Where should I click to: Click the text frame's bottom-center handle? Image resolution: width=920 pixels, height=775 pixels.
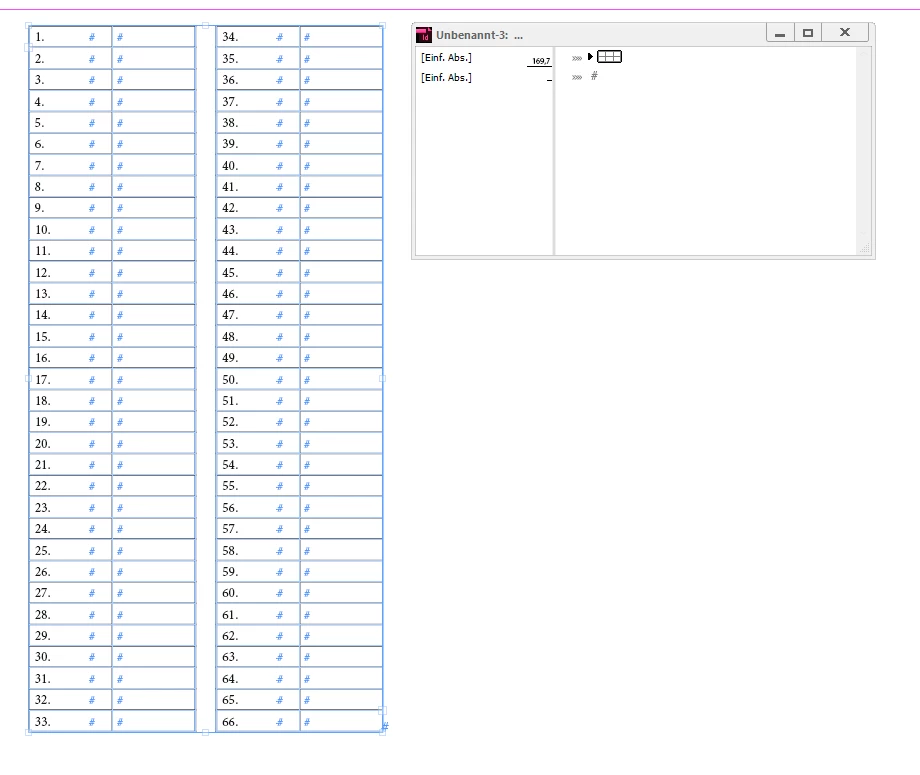pos(205,732)
